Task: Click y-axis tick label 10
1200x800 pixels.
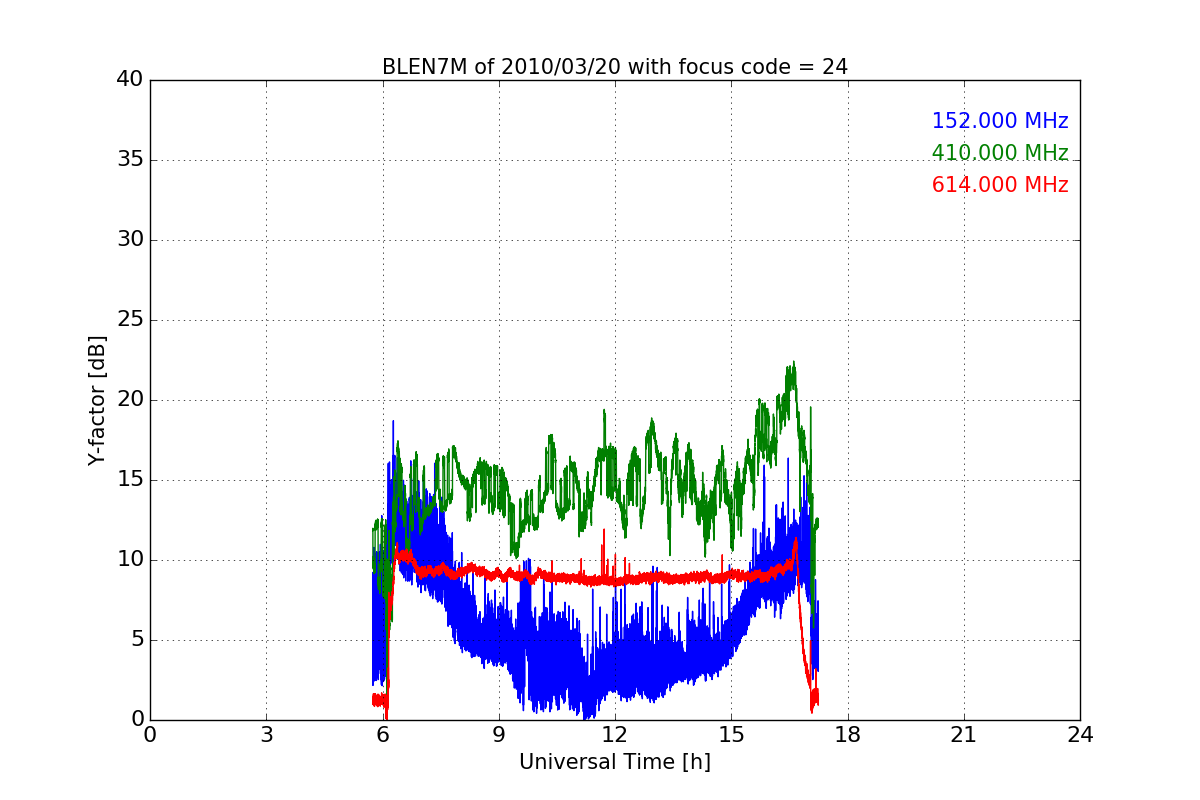Action: coord(130,560)
